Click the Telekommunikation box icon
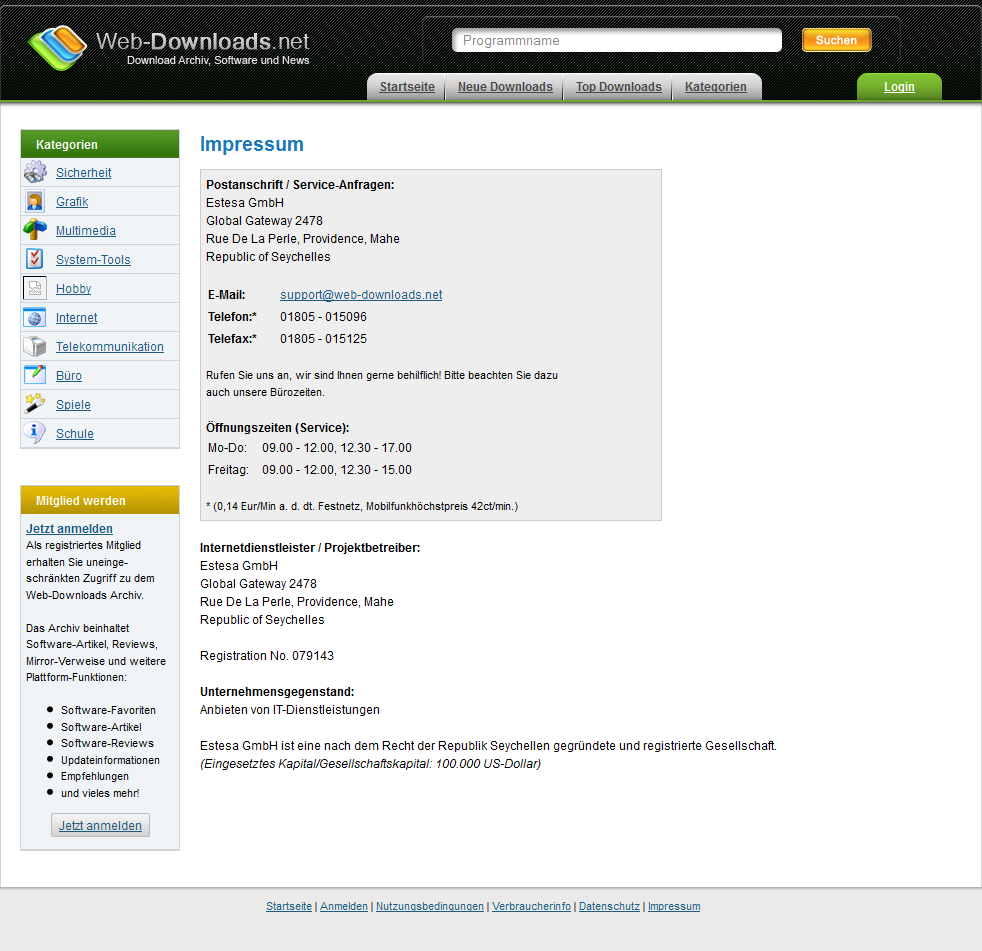The height and width of the screenshot is (951, 982). tap(35, 346)
